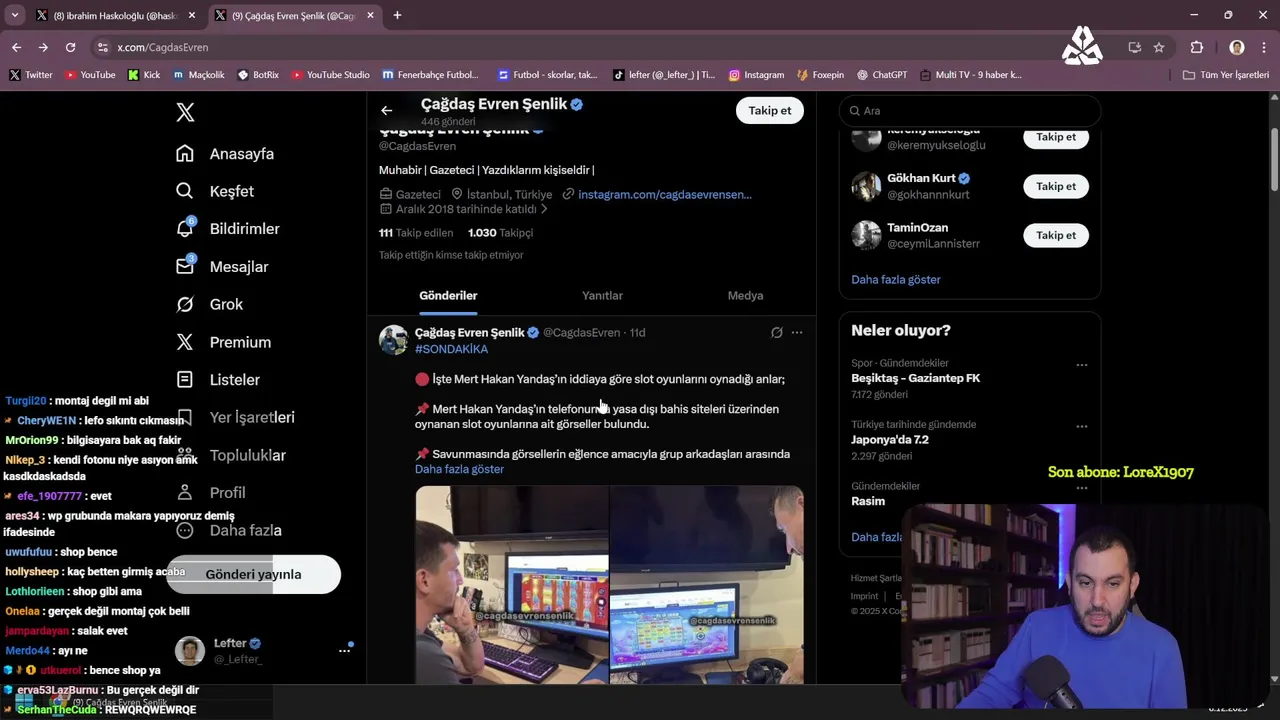Open the Premium page
This screenshot has width=1280, height=720.
coord(224,342)
